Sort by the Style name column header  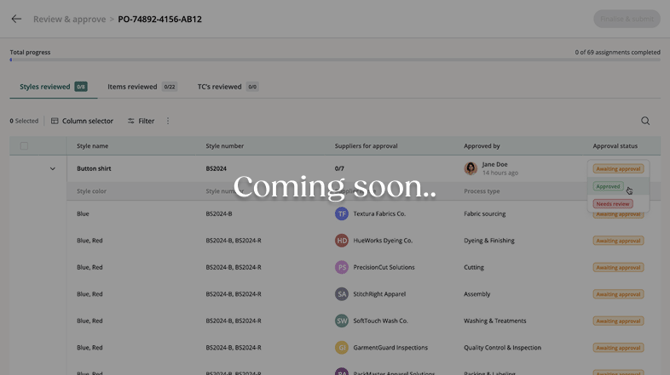(x=92, y=146)
